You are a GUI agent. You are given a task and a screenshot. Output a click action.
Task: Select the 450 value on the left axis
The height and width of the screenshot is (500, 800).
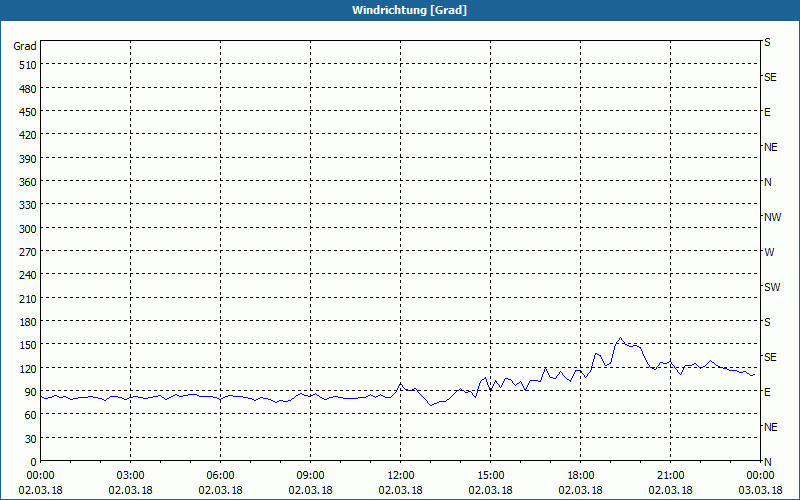coord(28,112)
